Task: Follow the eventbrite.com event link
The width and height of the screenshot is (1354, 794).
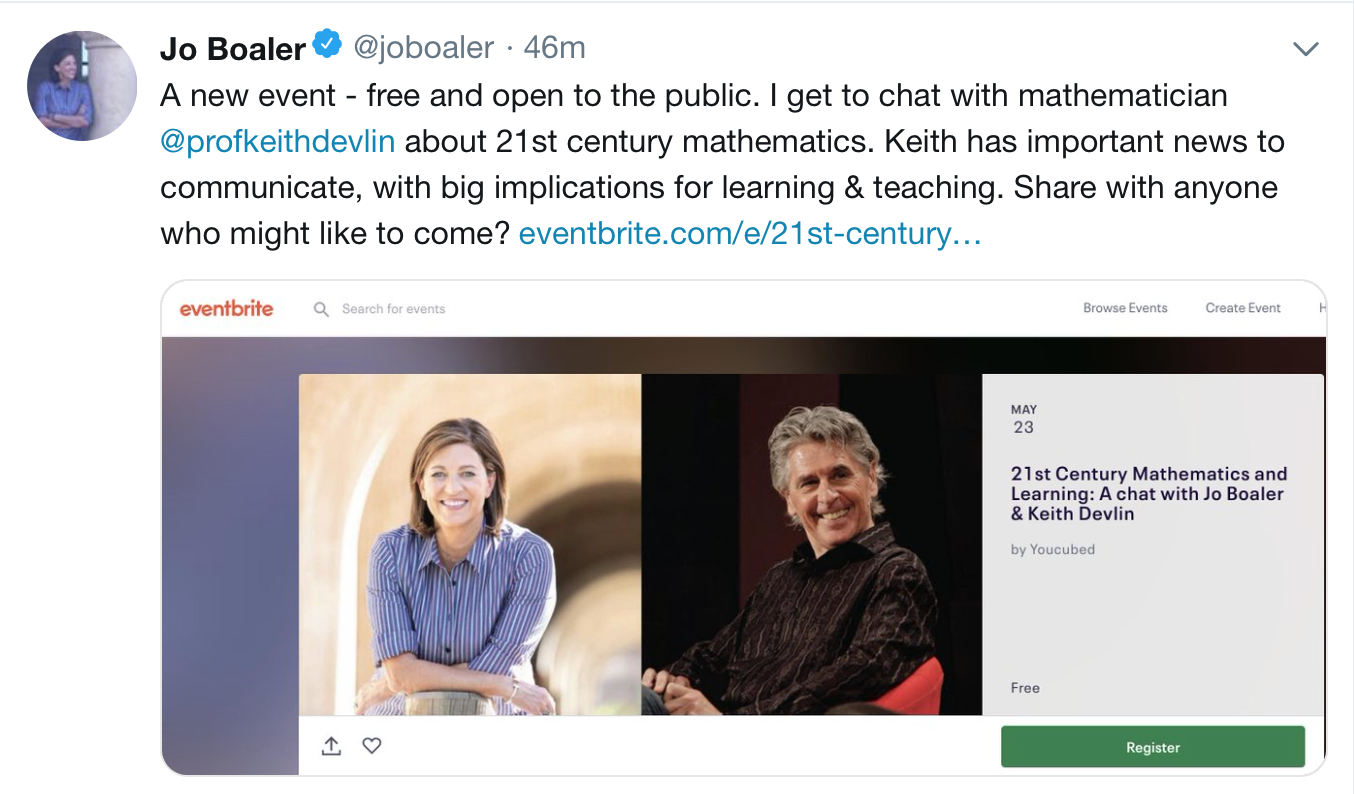Action: pos(750,234)
